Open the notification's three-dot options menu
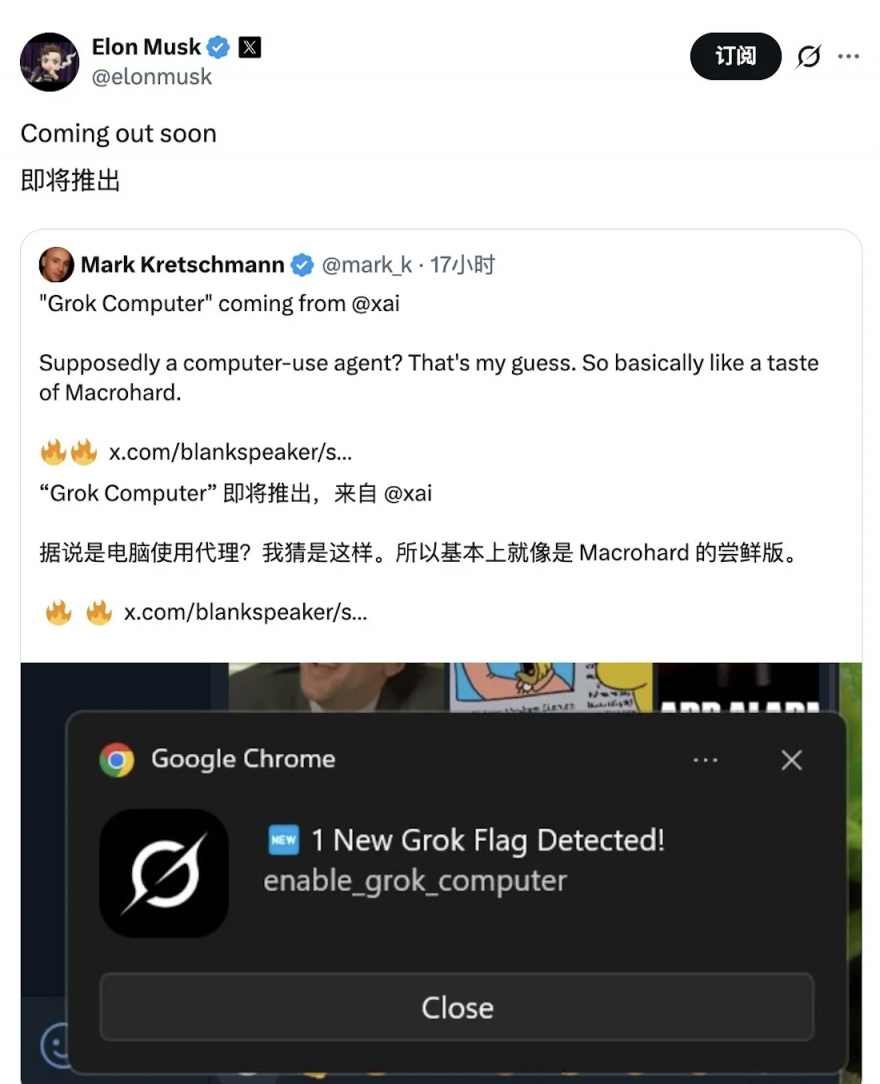This screenshot has width=880, height=1084. (705, 760)
